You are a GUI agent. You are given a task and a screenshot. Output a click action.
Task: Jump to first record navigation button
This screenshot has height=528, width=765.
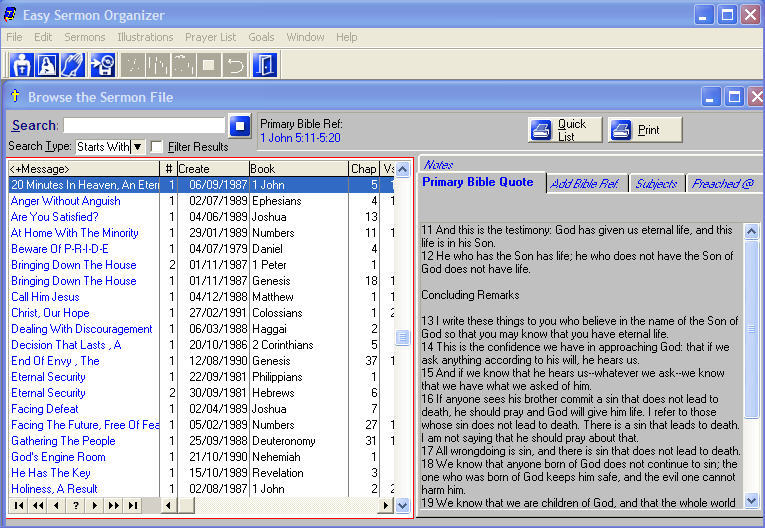click(x=19, y=506)
